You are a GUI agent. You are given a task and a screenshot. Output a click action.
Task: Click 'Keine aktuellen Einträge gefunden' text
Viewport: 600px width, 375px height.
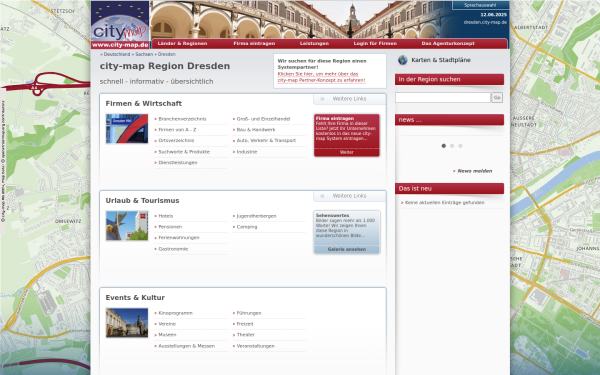pos(444,203)
